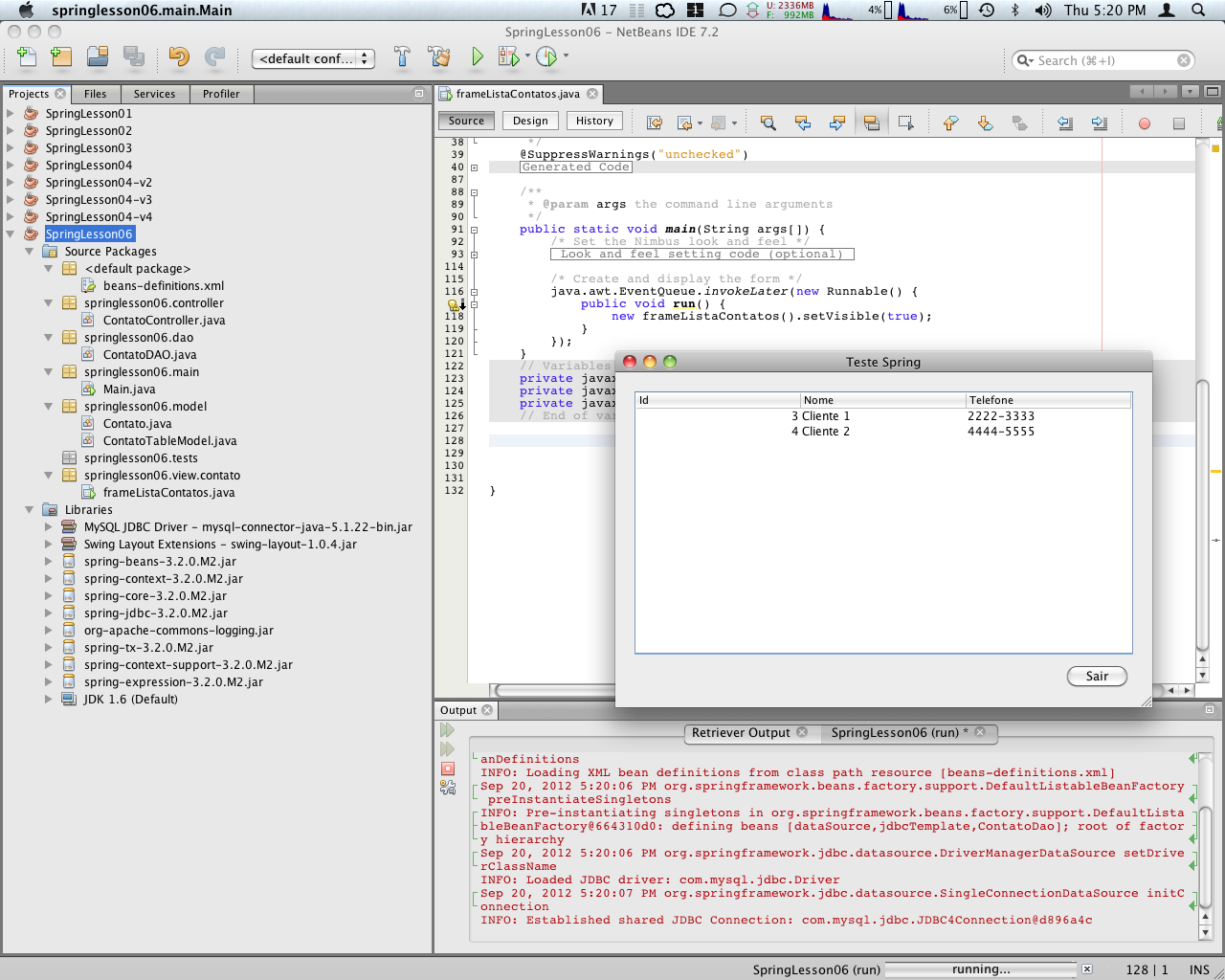Click the New Project toolbar icon
1225x980 pixels.
coord(61,57)
